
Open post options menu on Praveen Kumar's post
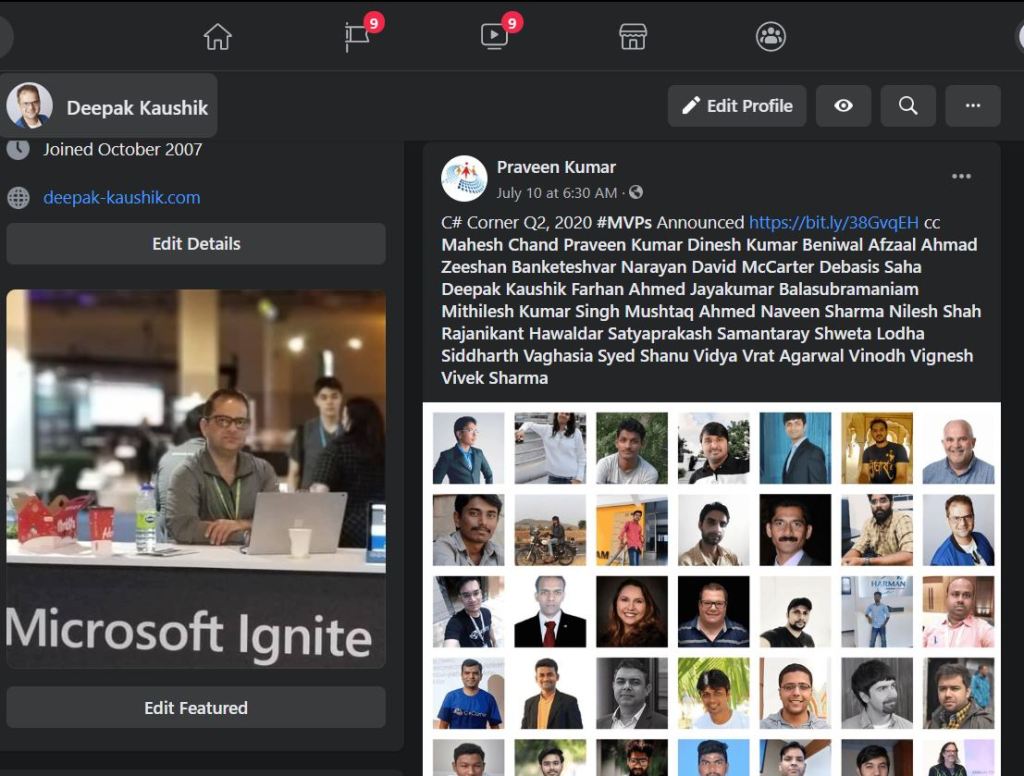click(961, 177)
